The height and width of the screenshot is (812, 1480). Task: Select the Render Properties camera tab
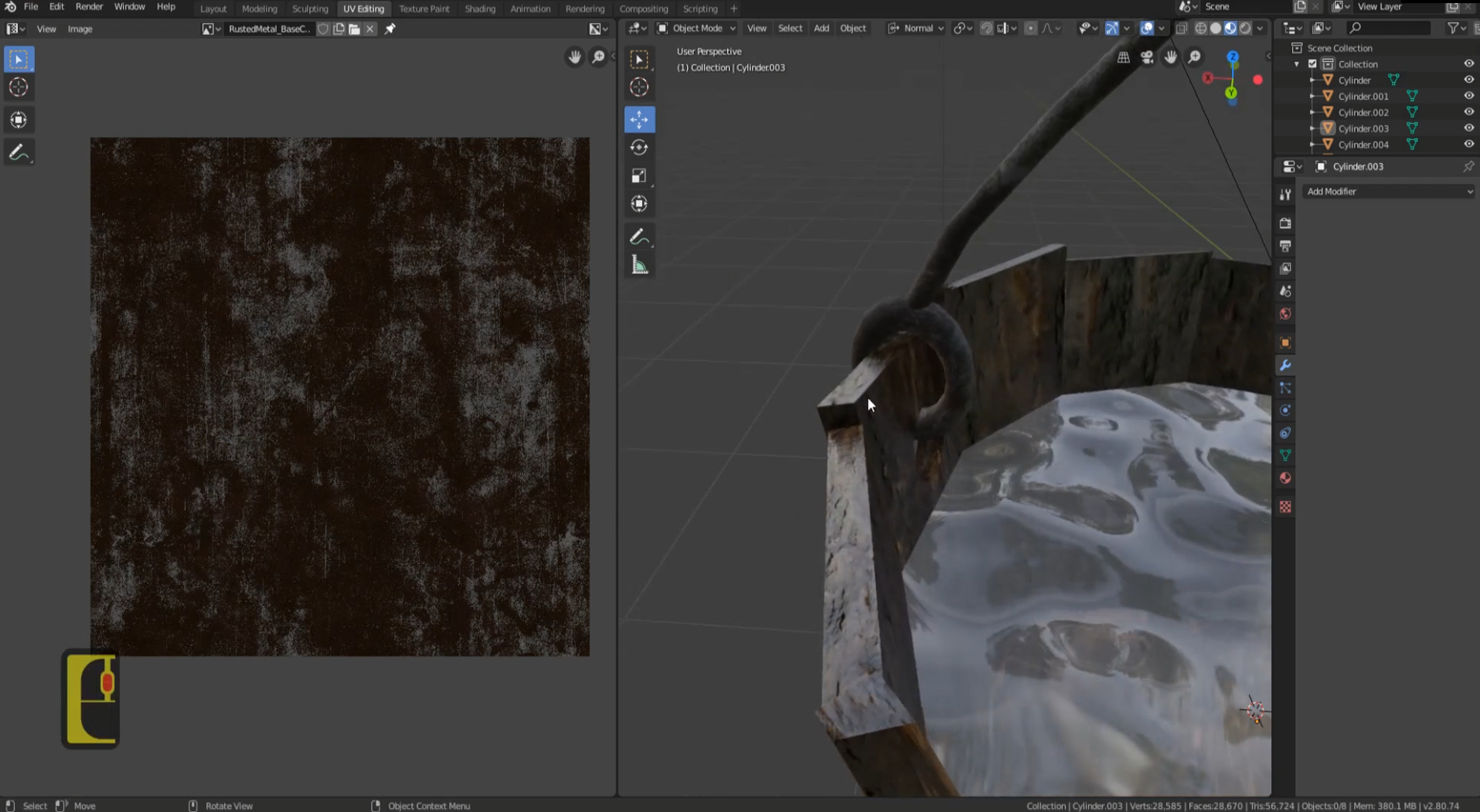[x=1285, y=223]
